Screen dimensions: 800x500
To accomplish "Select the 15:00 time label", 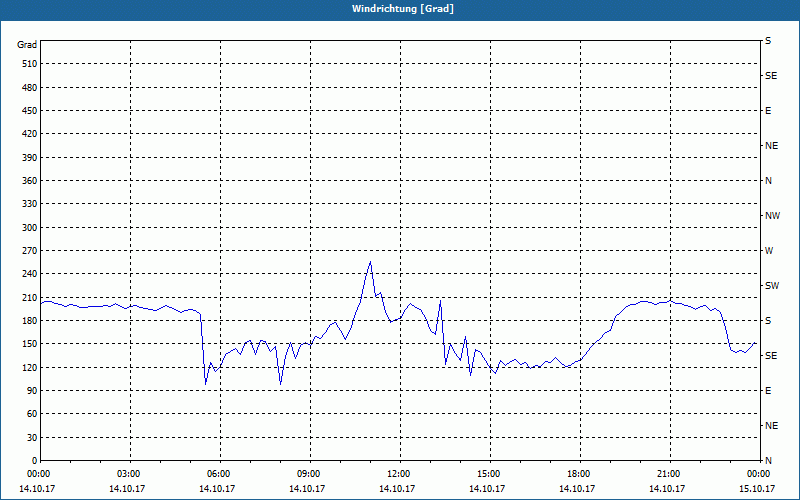I will (x=490, y=473).
